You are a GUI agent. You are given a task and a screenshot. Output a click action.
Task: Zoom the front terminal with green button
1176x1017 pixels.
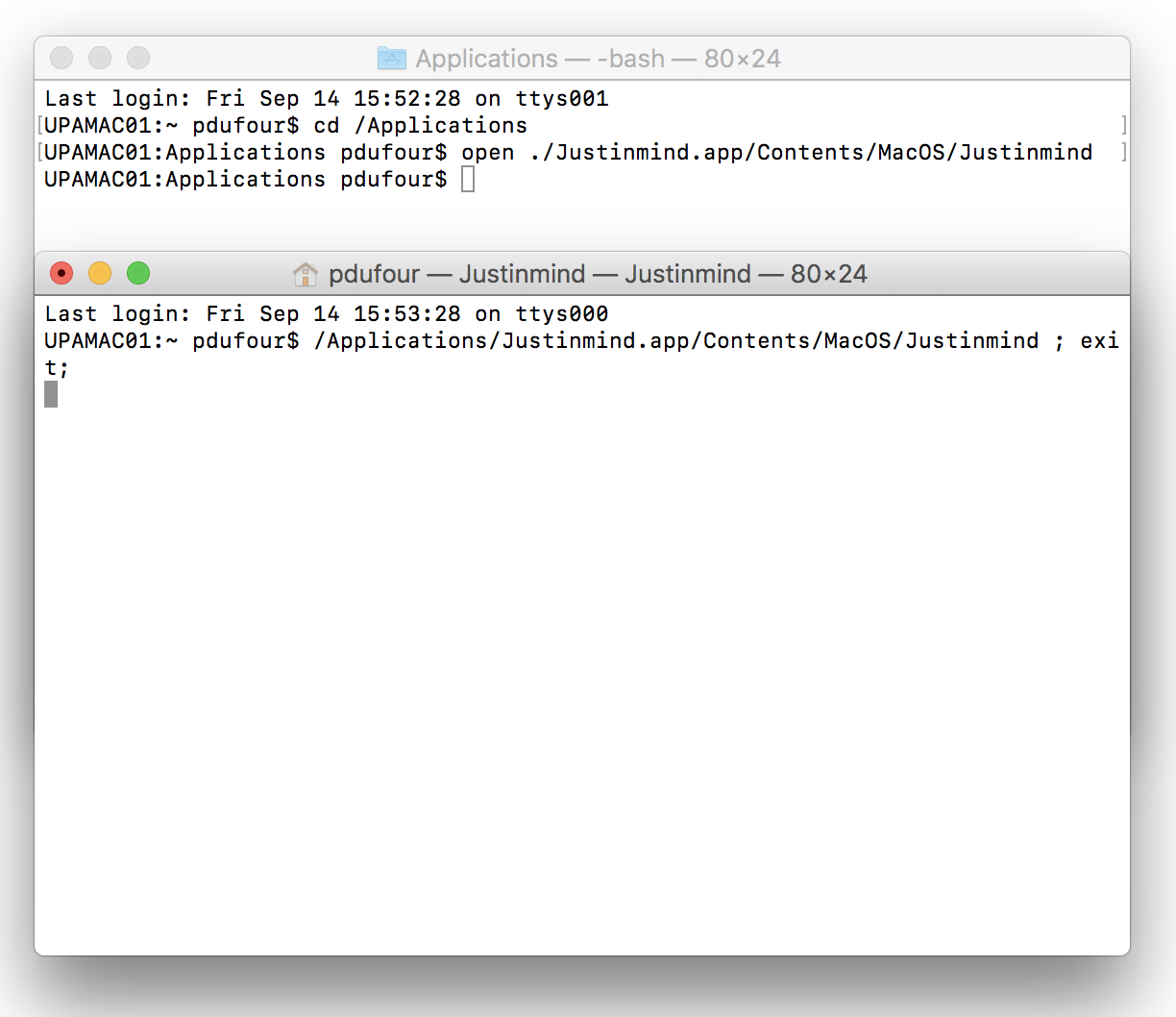138,274
